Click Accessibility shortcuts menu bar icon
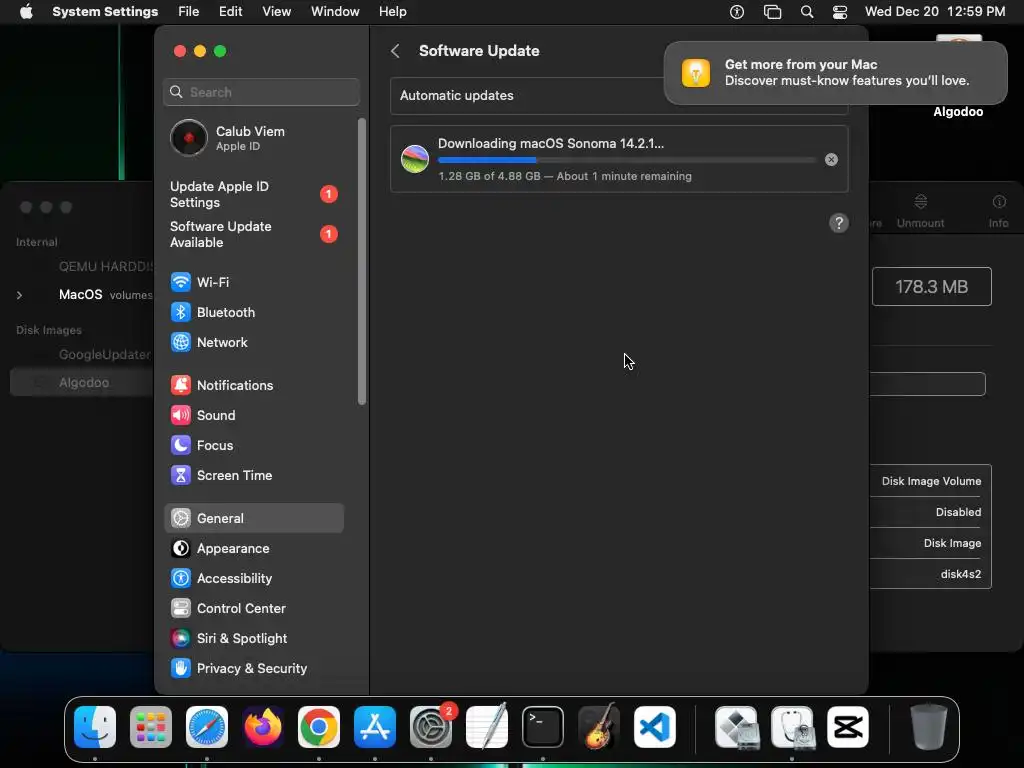 click(737, 12)
